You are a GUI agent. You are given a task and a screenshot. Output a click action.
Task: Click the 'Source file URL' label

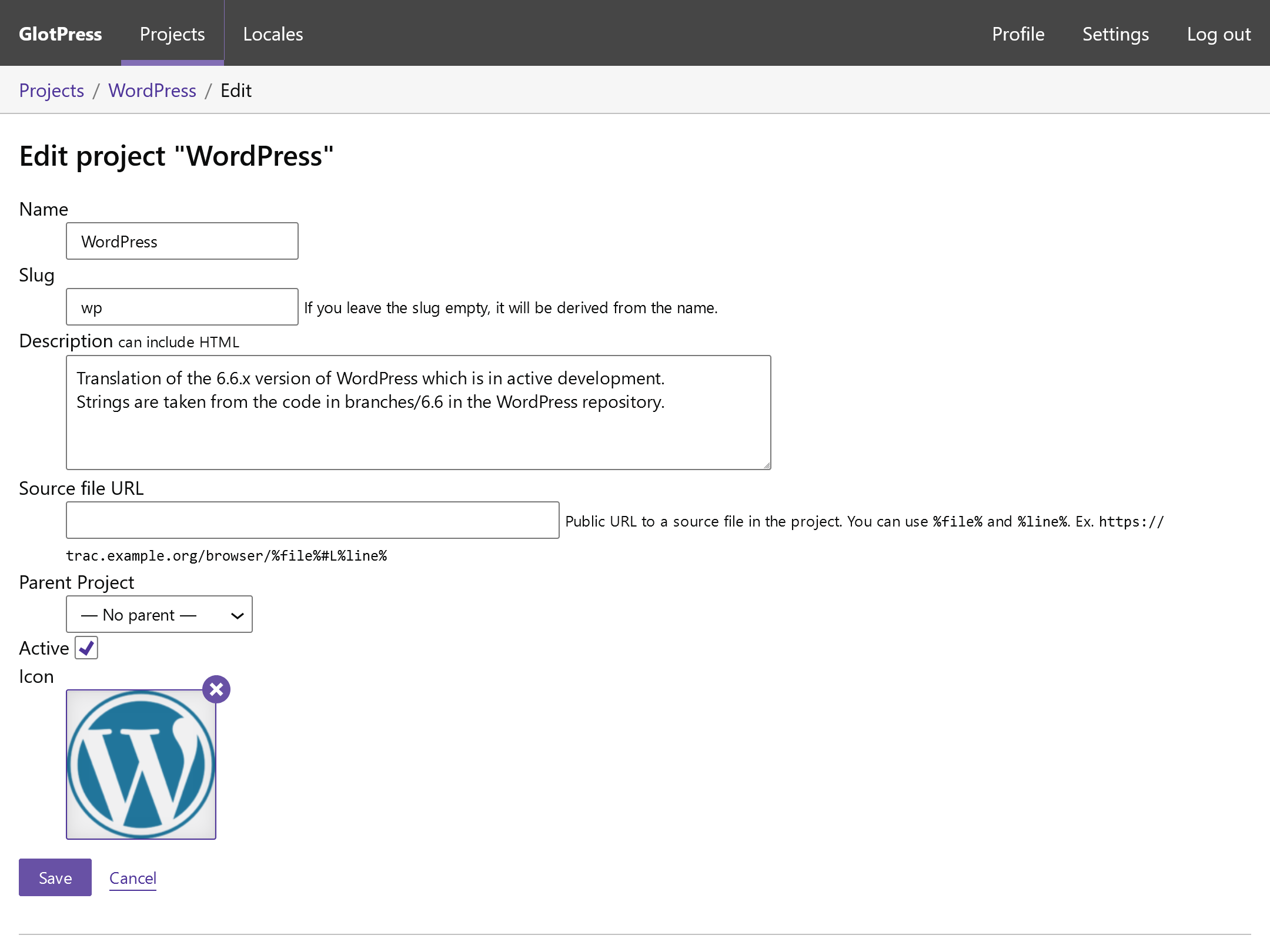[x=81, y=488]
